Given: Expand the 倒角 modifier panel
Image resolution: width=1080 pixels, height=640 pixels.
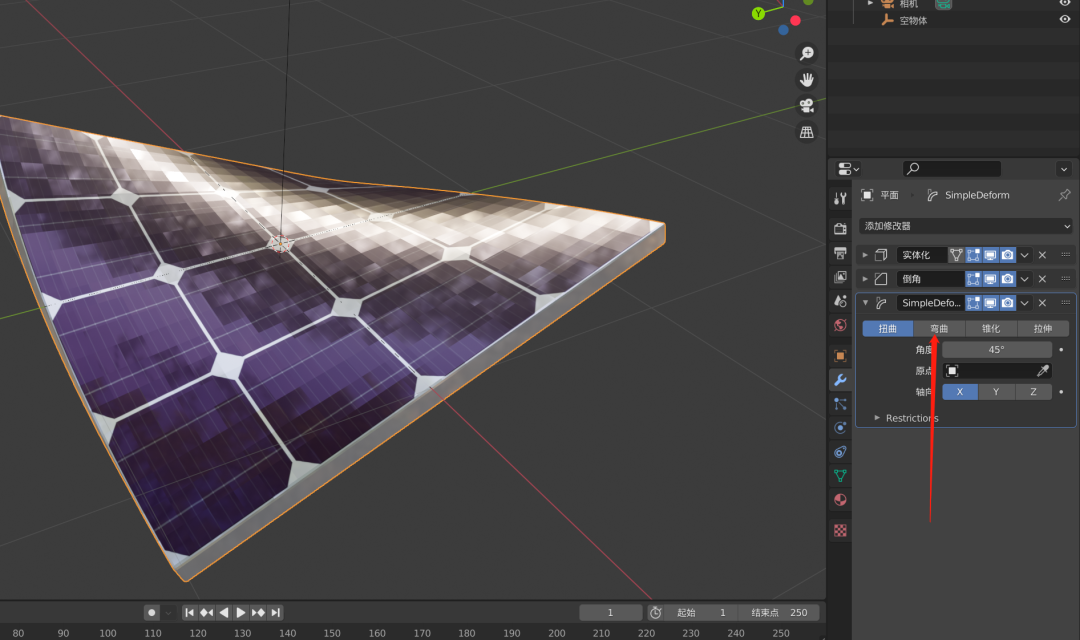Looking at the screenshot, I should point(865,279).
